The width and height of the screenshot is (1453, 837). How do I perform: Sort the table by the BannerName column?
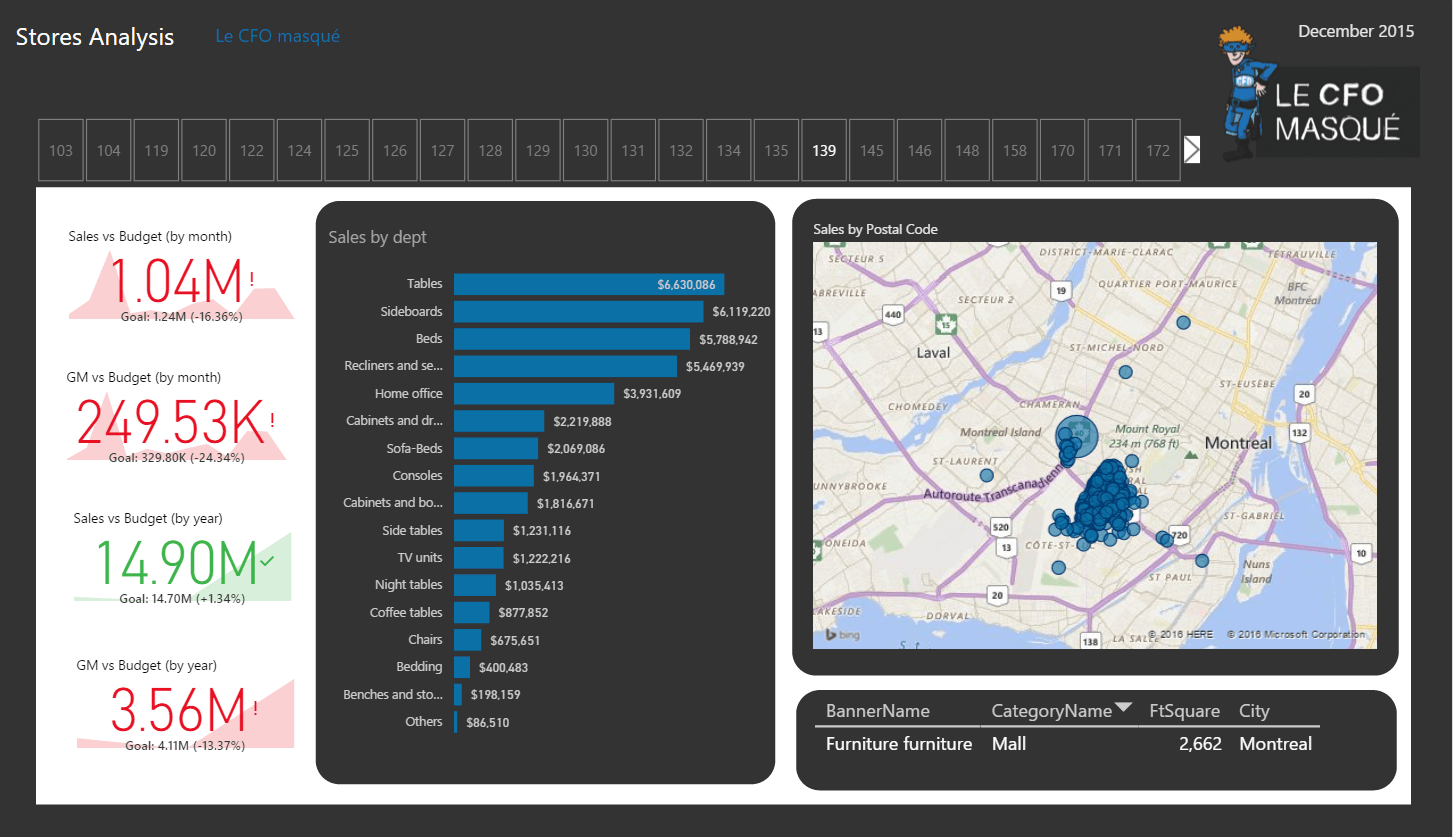[x=877, y=711]
